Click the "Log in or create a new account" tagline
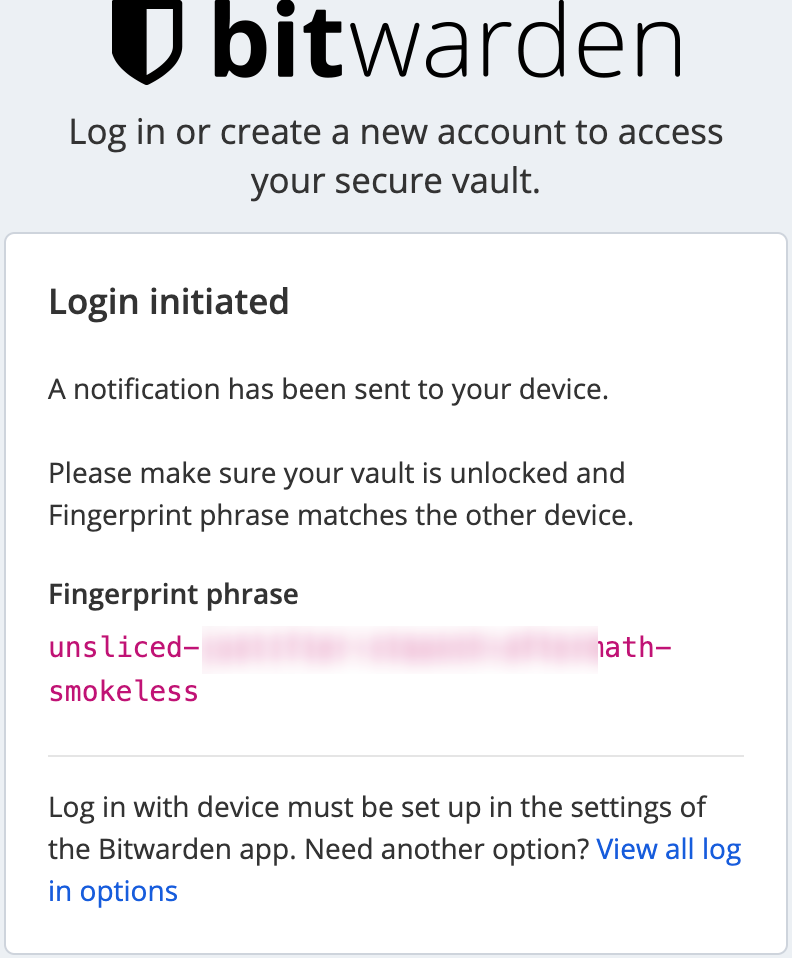 point(396,132)
